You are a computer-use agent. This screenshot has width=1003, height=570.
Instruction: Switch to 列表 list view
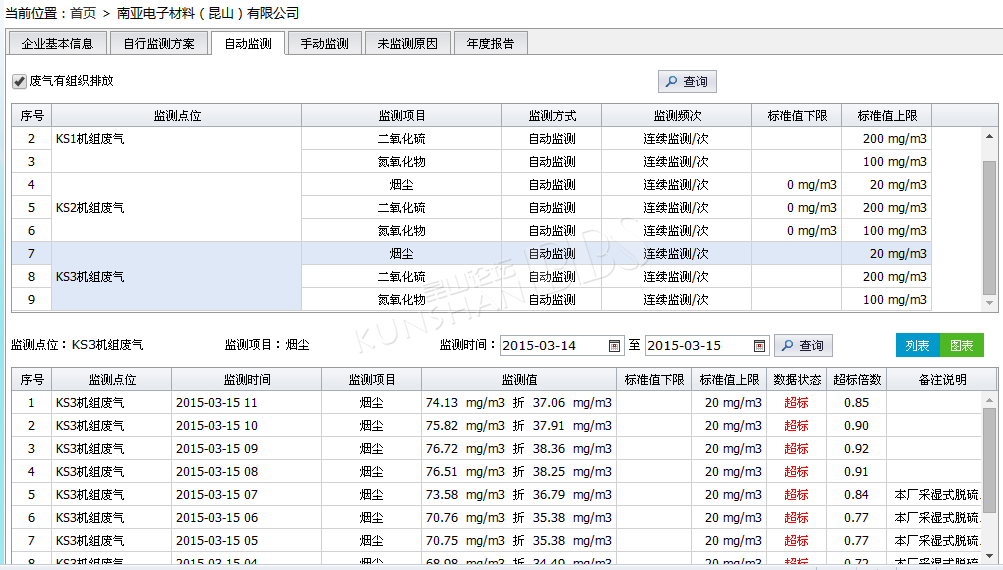[x=917, y=345]
